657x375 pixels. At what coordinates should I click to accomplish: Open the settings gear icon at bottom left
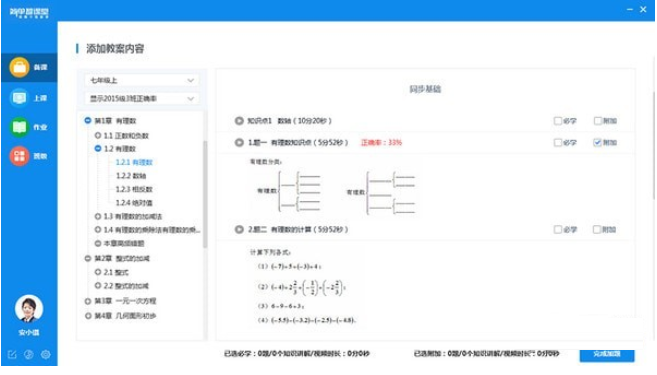(46, 355)
